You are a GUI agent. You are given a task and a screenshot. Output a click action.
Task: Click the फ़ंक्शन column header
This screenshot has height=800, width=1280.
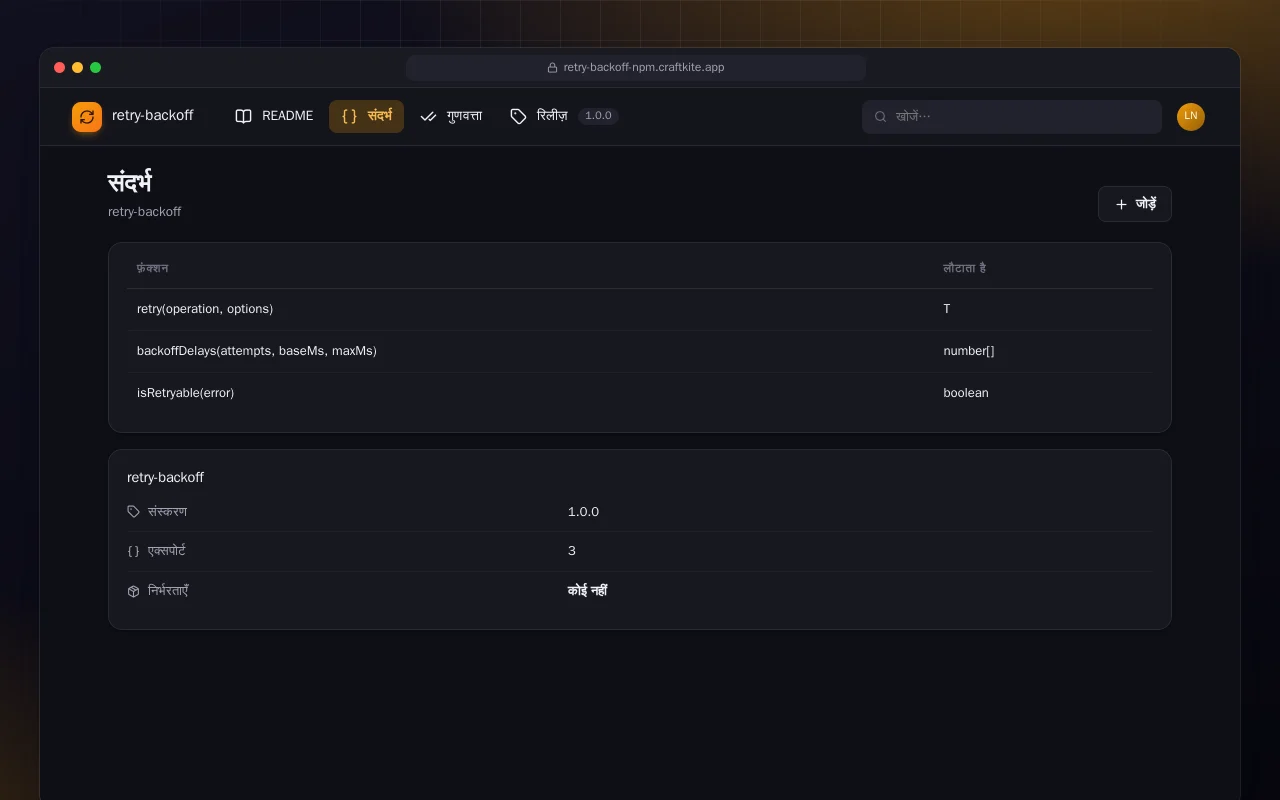click(153, 268)
